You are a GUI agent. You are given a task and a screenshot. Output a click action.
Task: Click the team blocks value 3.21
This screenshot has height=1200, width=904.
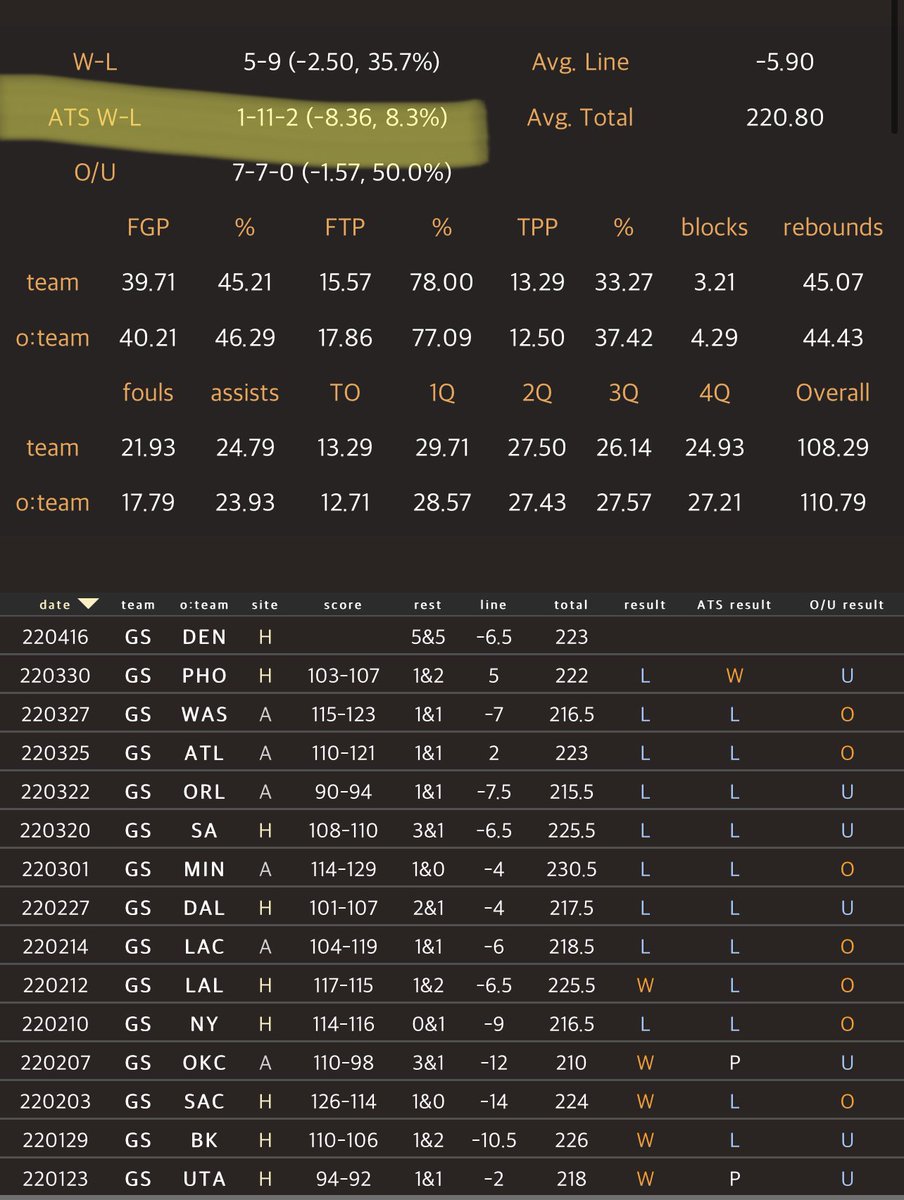[714, 283]
